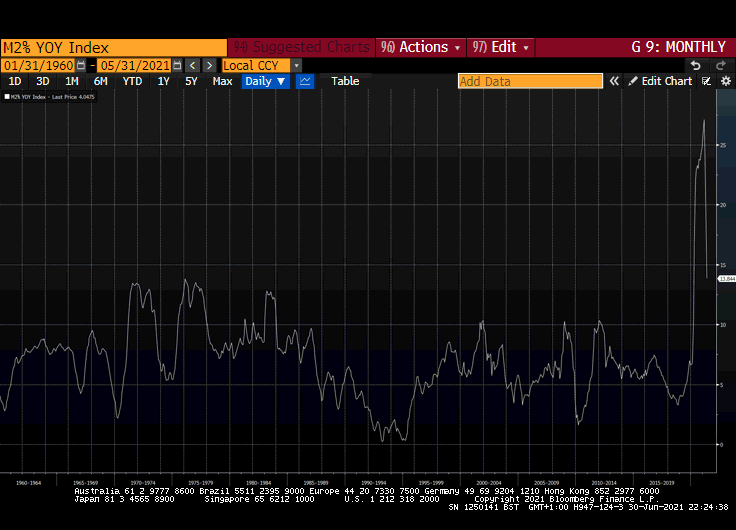The image size is (736, 530).
Task: Open the Actions dropdown menu
Action: tap(420, 47)
